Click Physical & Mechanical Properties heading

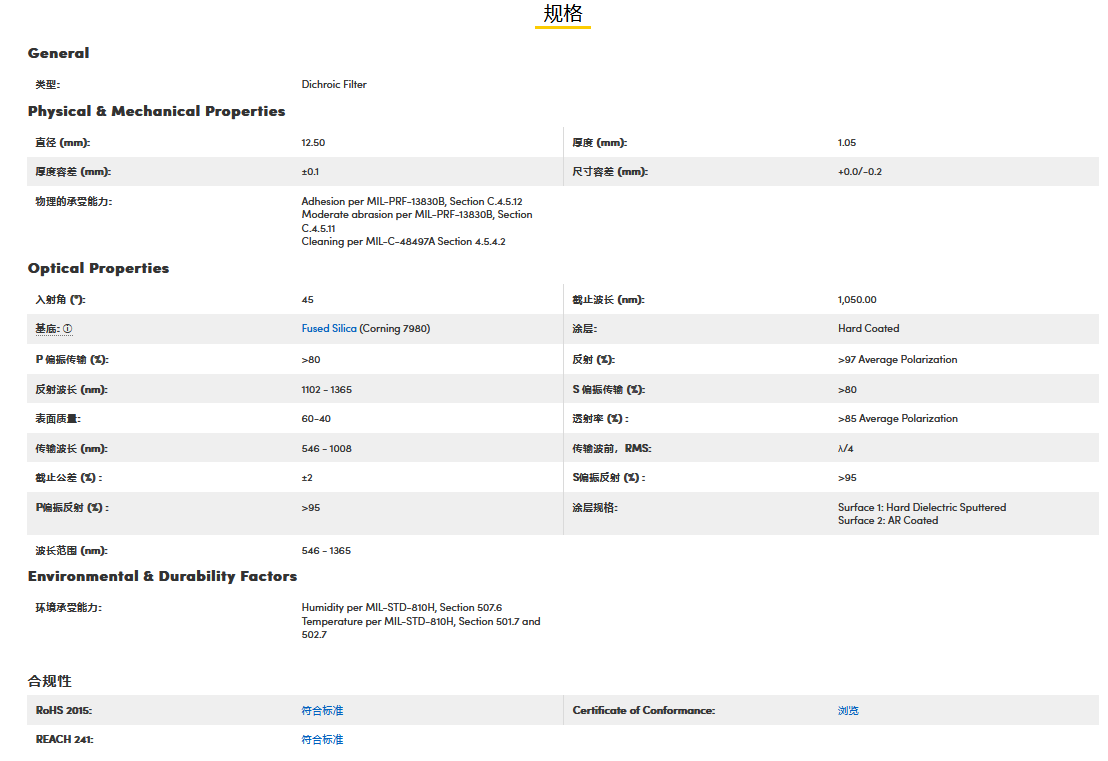[156, 111]
